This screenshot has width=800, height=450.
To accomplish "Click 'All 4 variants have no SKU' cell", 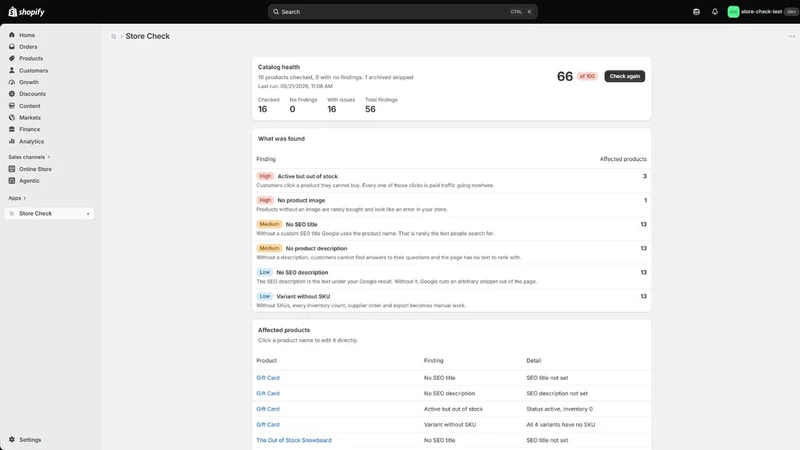I will (x=561, y=424).
